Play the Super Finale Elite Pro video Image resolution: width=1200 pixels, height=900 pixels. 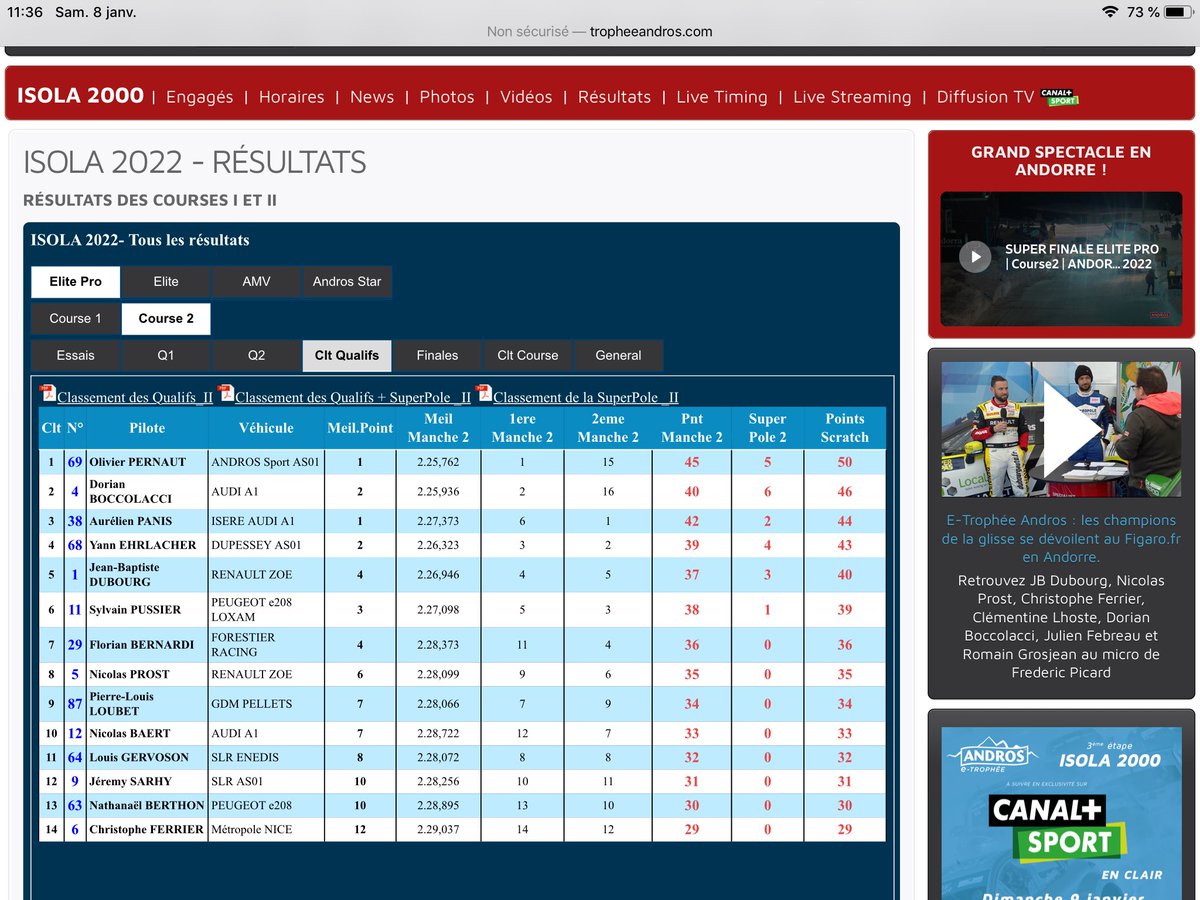tap(975, 257)
